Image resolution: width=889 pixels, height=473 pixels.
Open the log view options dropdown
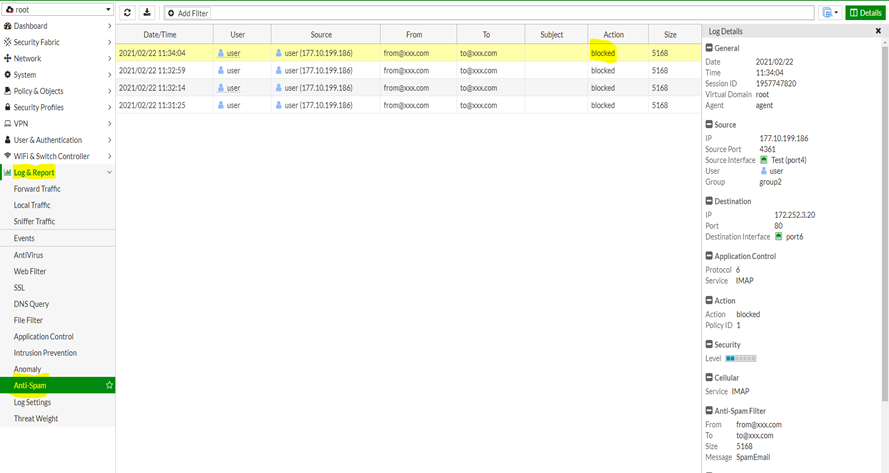click(x=829, y=13)
